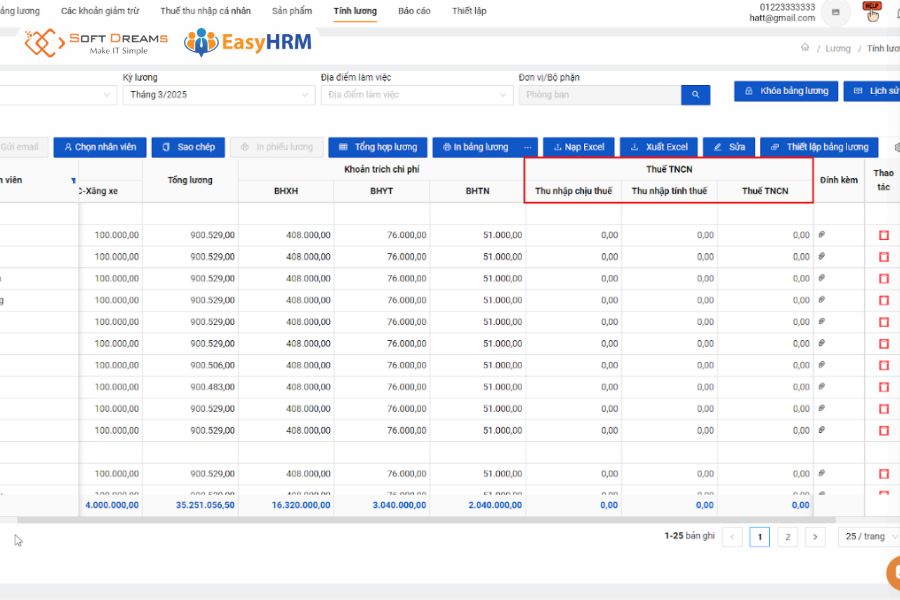The width and height of the screenshot is (900, 600).
Task: Click the 1-25 bản ghi record count
Action: pos(689,536)
